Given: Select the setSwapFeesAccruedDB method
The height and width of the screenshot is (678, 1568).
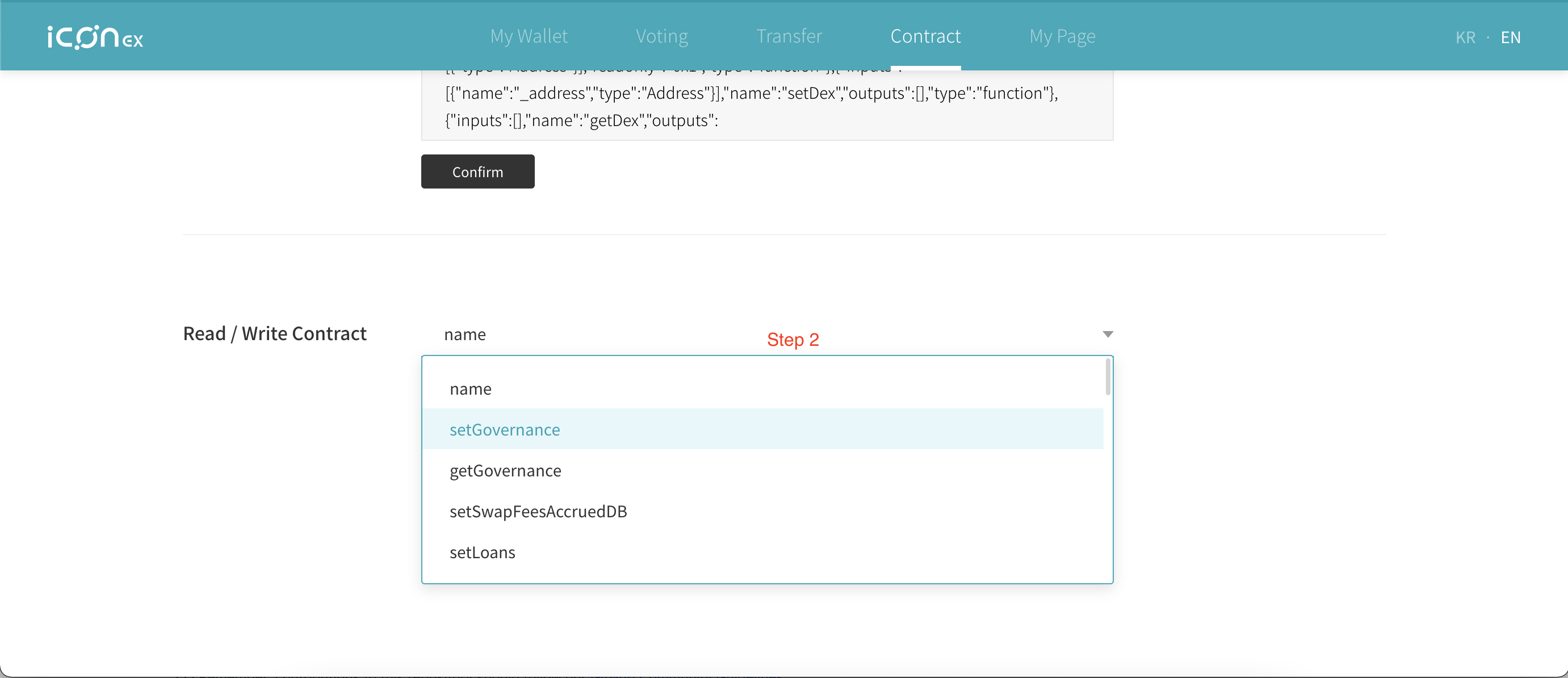Looking at the screenshot, I should 538,511.
